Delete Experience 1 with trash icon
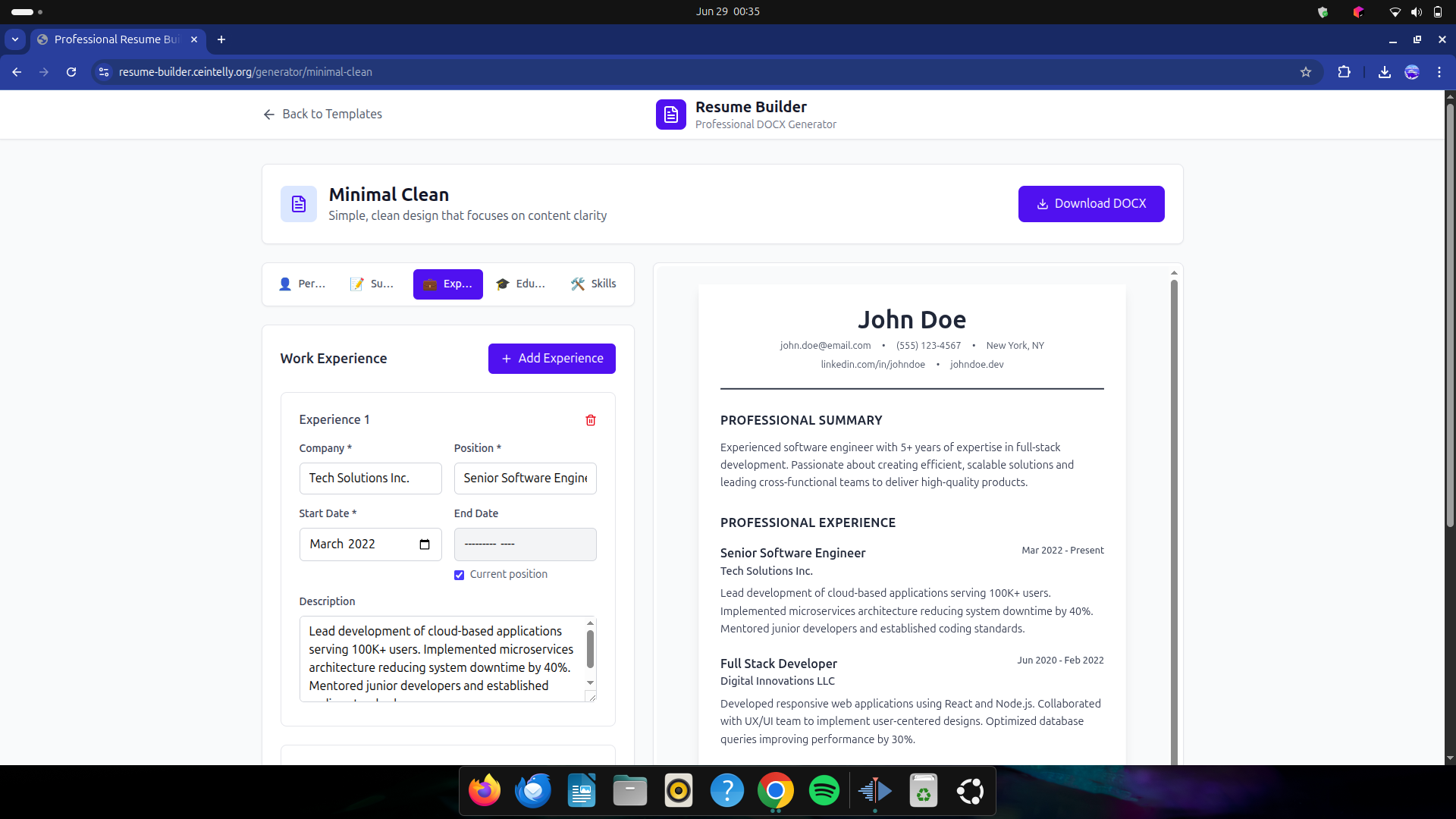Image resolution: width=1456 pixels, height=819 pixels. 591,420
